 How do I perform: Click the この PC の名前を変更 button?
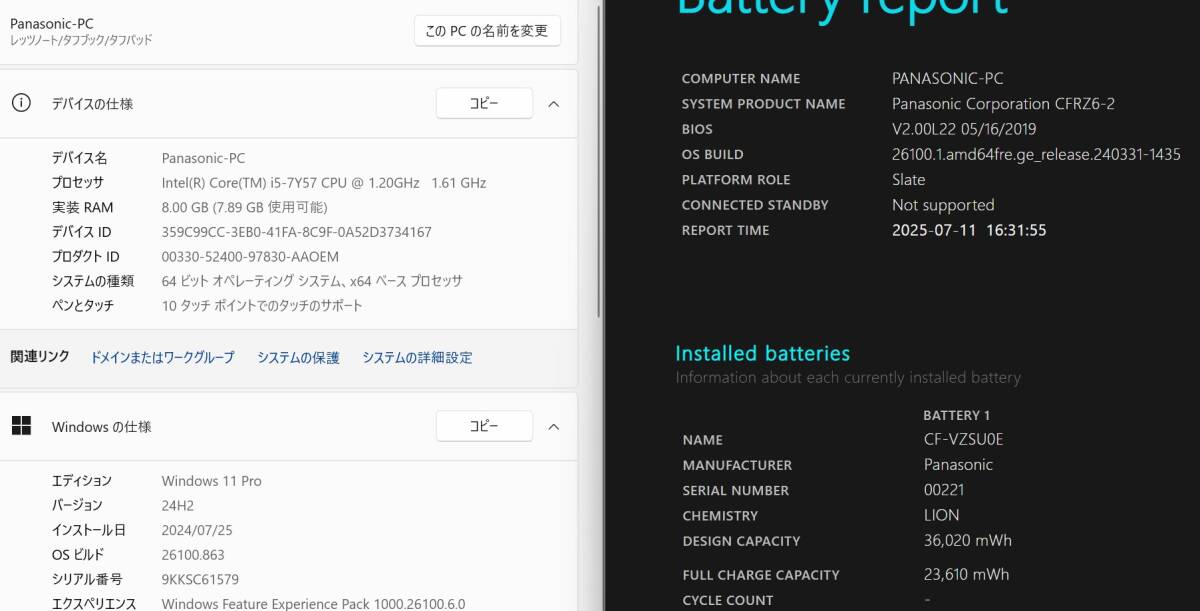487,31
